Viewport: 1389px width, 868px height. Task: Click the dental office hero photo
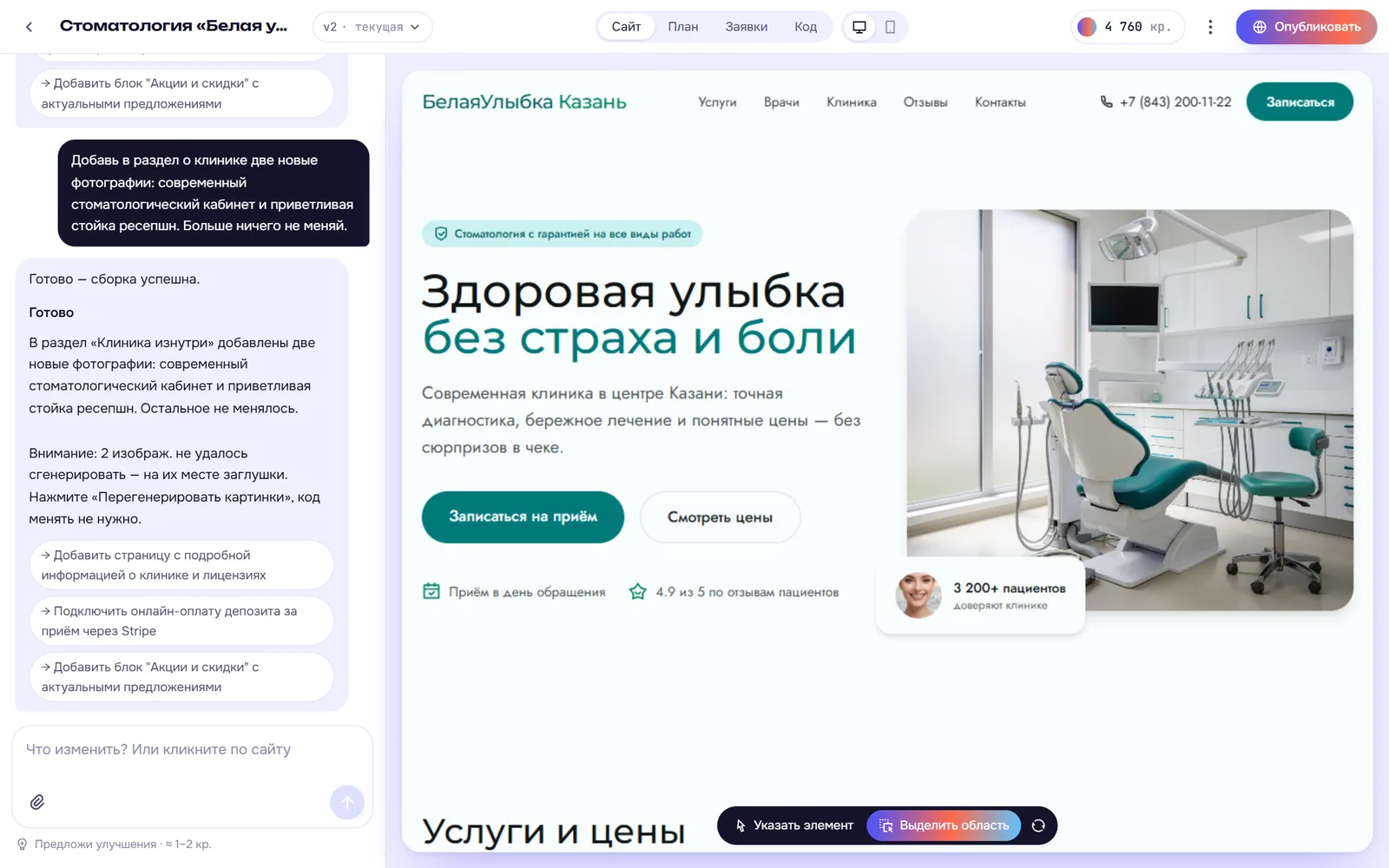(1129, 409)
